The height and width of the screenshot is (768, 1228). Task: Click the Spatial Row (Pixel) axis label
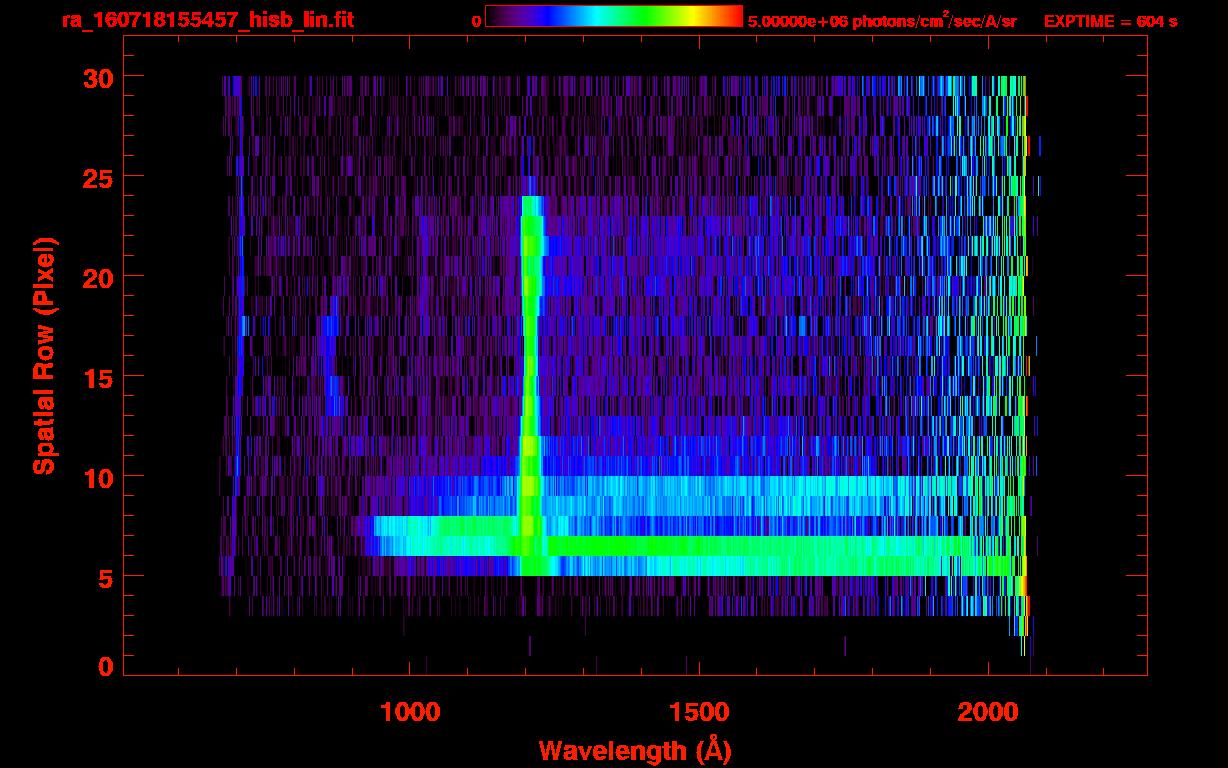pos(44,355)
